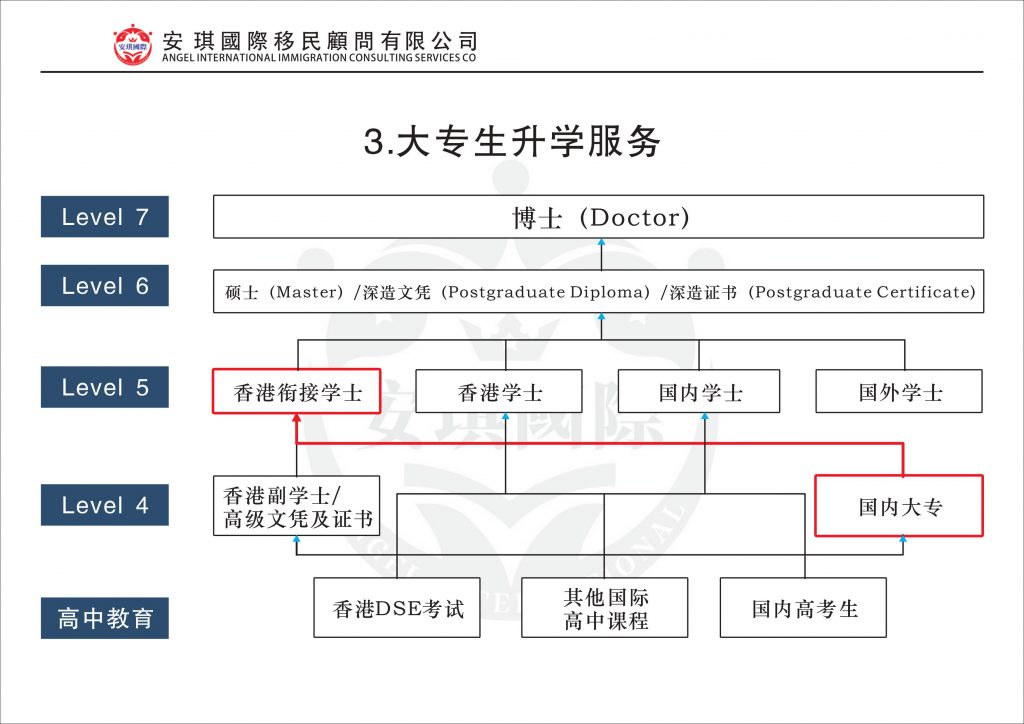Viewport: 1024px width, 724px height.
Task: Click the 3.大专生升学服务 title heading
Action: 512,142
